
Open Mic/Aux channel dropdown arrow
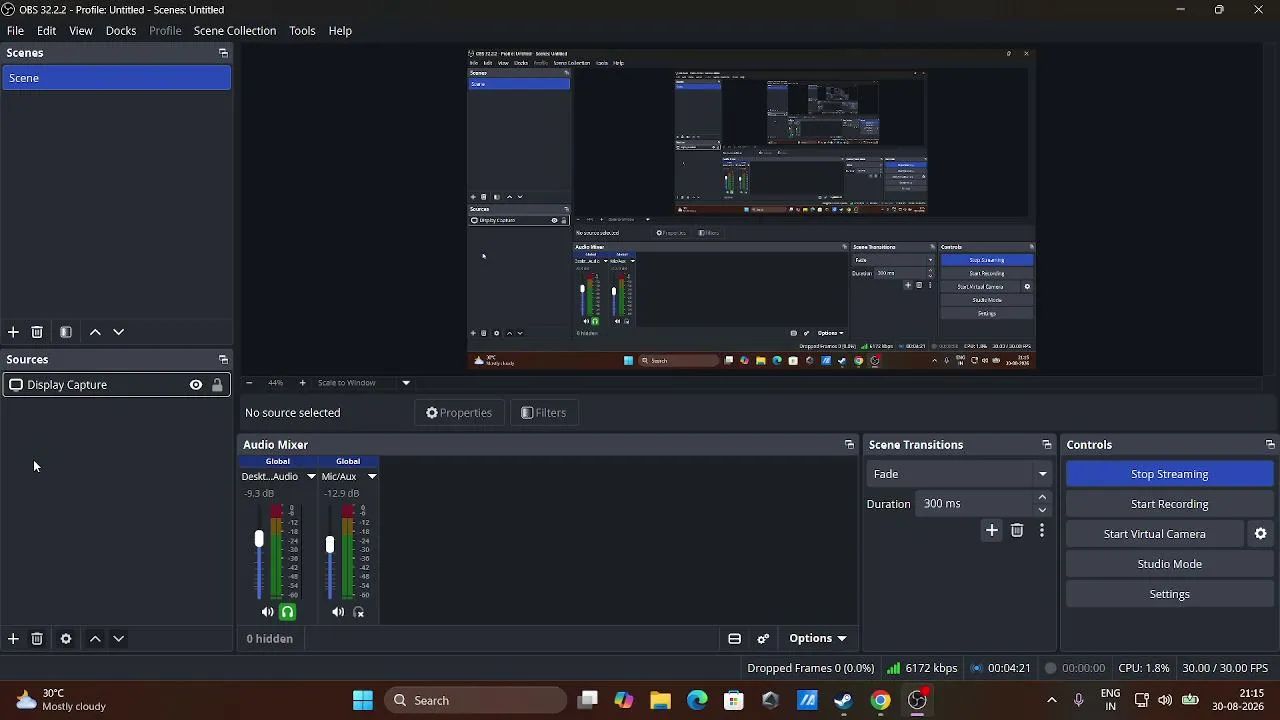[x=372, y=477]
